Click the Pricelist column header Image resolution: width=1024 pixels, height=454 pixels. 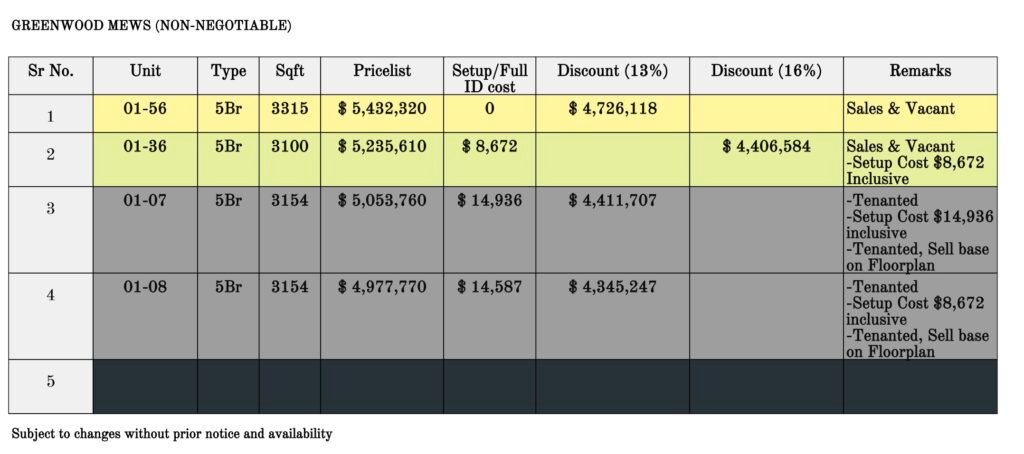pyautogui.click(x=382, y=76)
